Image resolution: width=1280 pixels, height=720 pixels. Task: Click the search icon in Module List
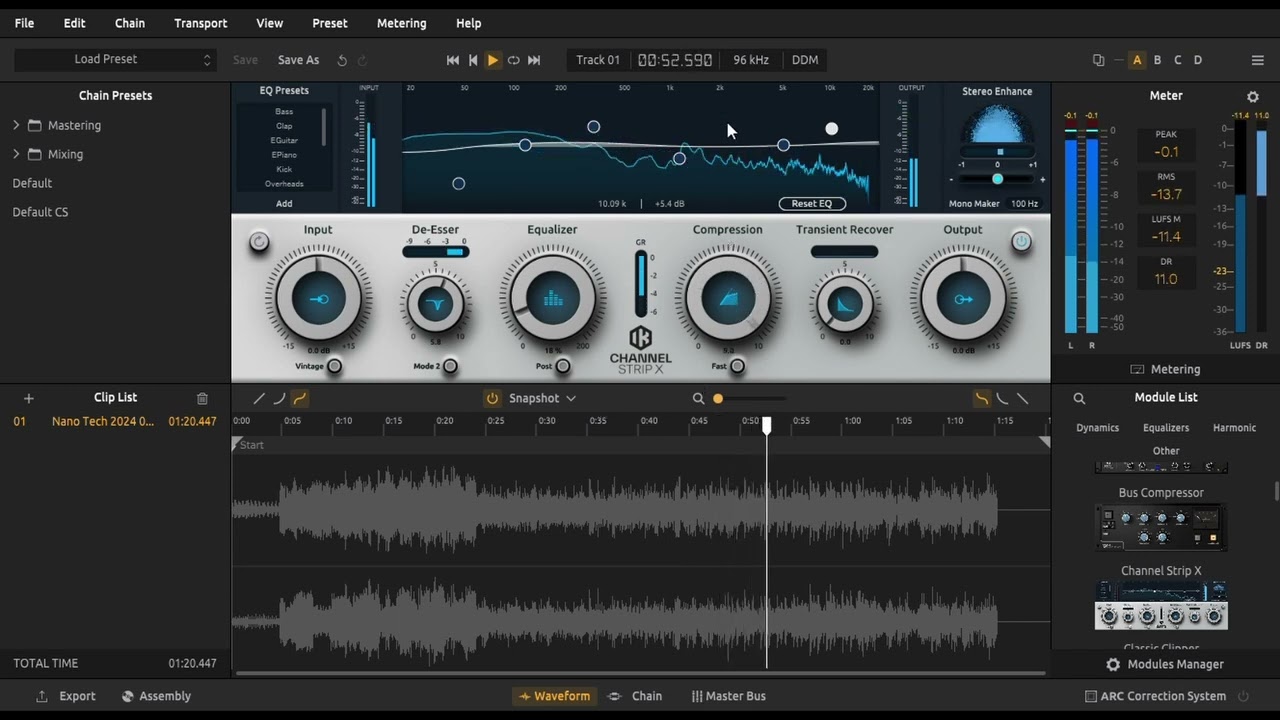tap(1079, 398)
